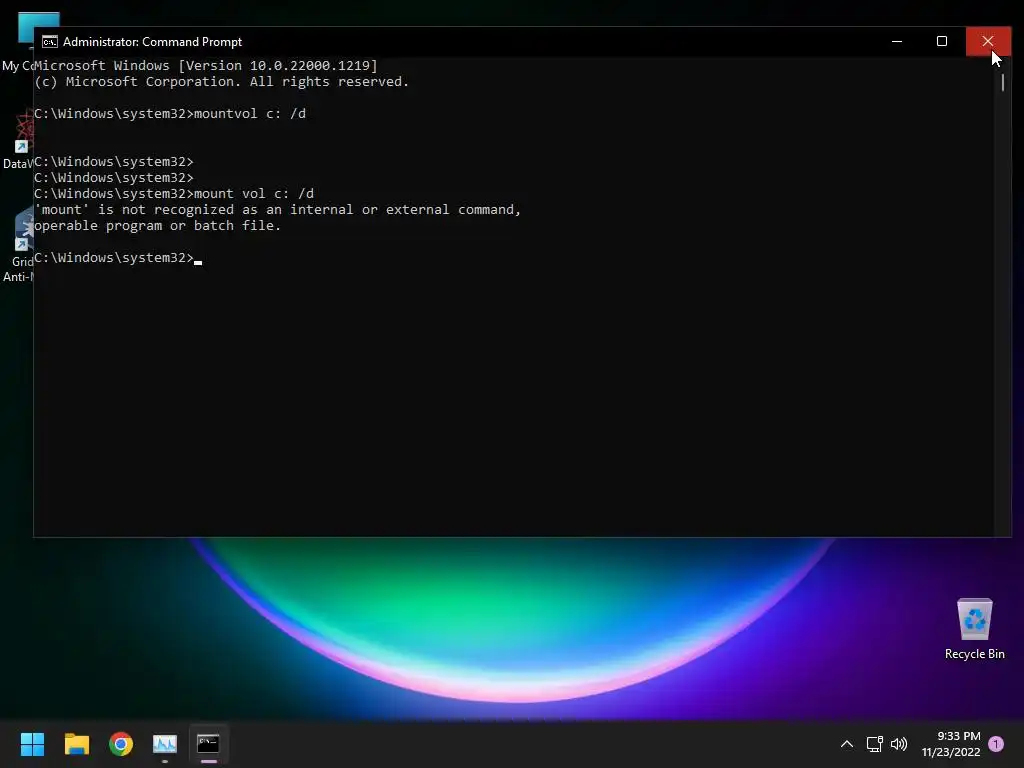Click the Command Prompt title bar icon
Screen dimensions: 1024x768
pyautogui.click(x=50, y=42)
